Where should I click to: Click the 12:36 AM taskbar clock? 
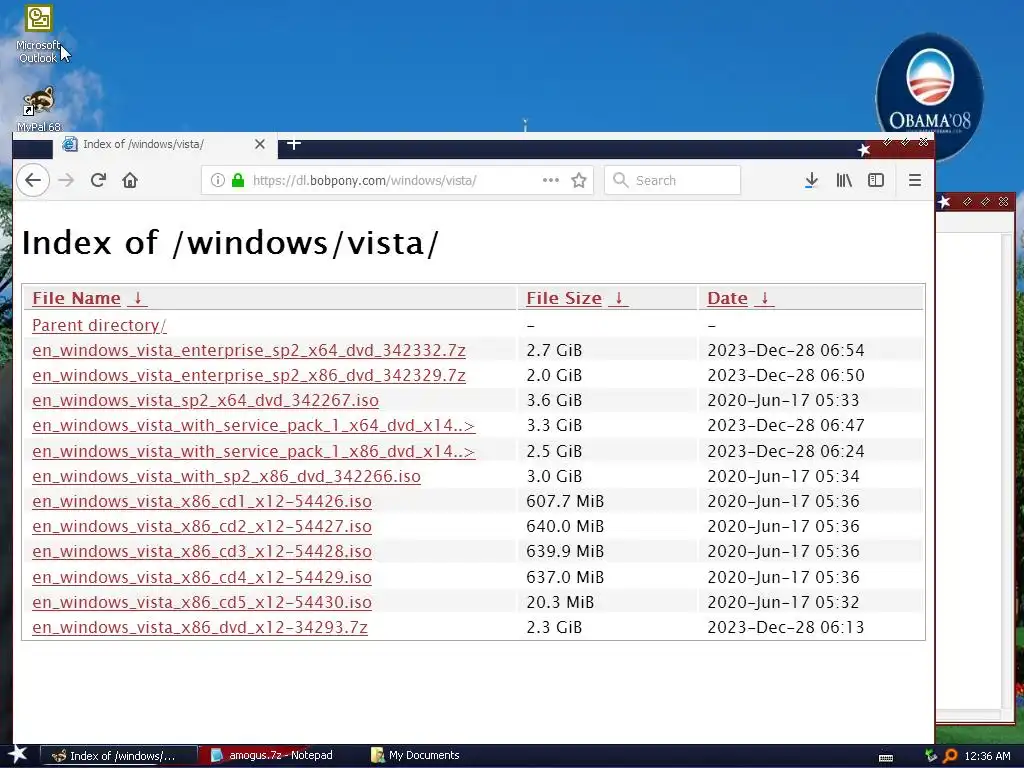(x=987, y=756)
